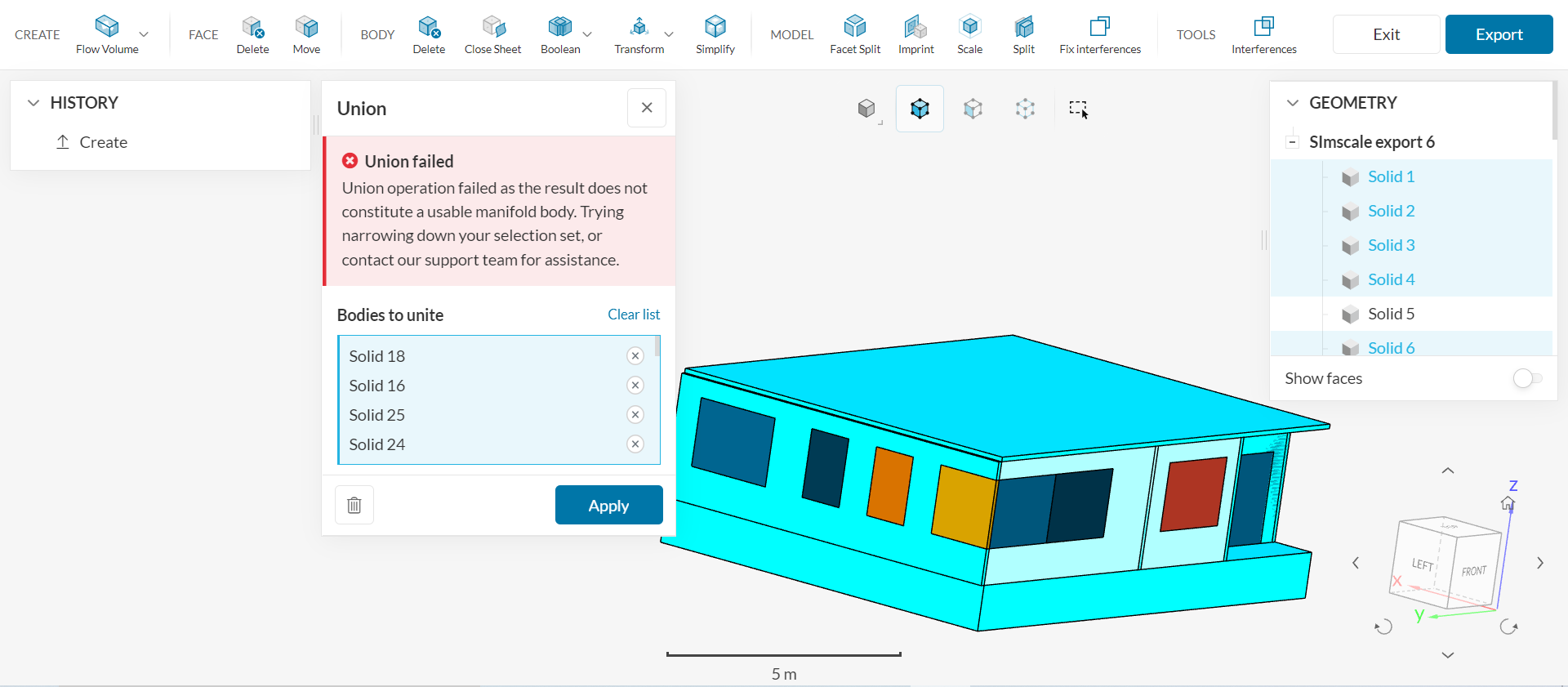1568x687 pixels.
Task: Select the Body Delete tool
Action: 429,34
